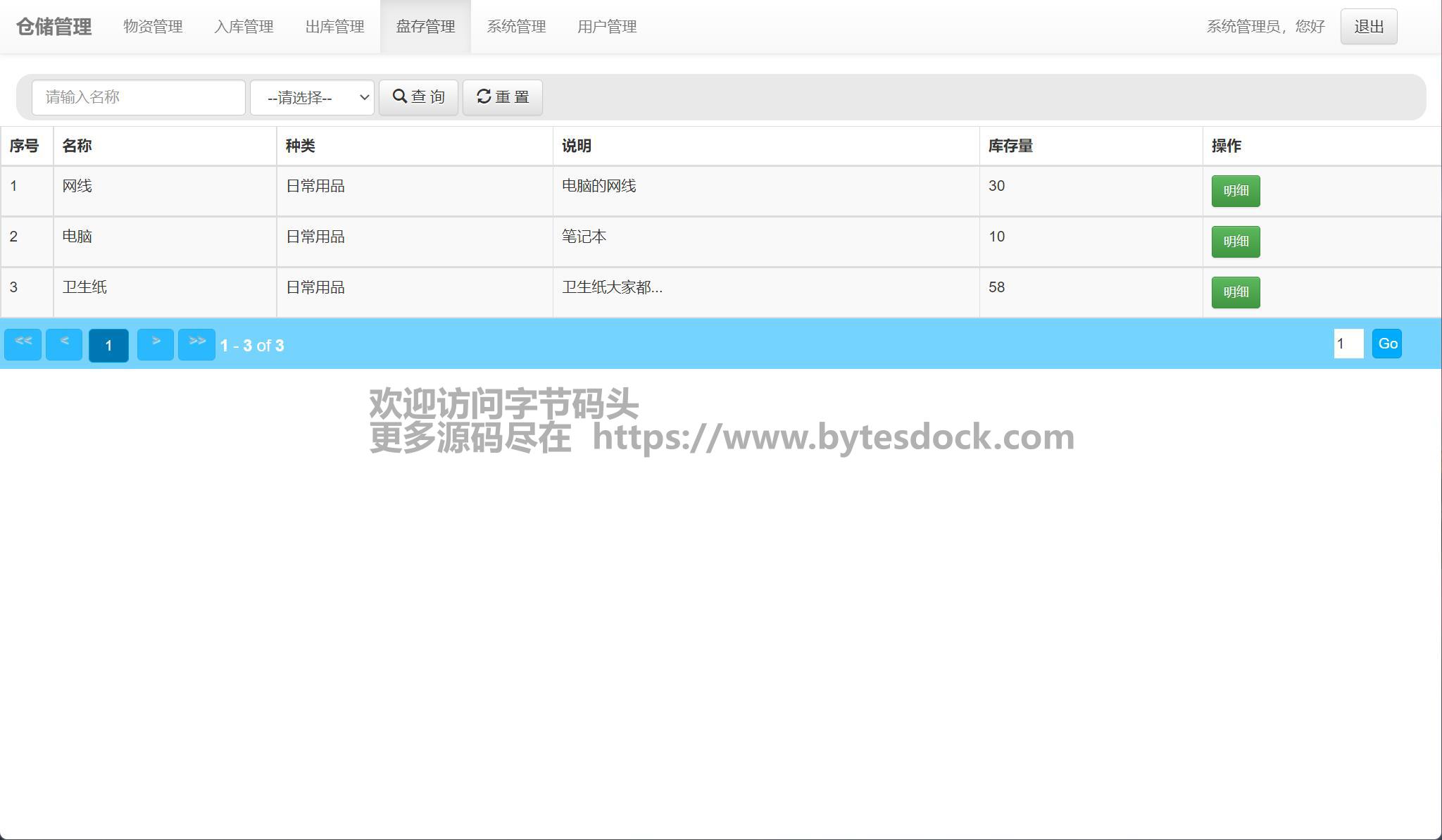Click the 查询 search button
The width and height of the screenshot is (1442, 840).
(418, 97)
